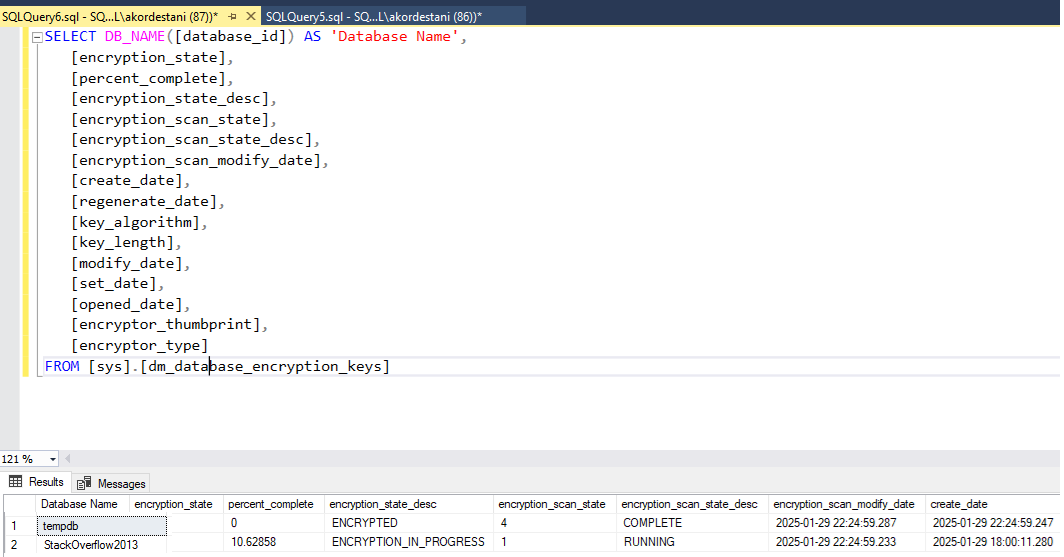Click [regenerate_date] in the query
The width and height of the screenshot is (1064, 557).
[x=144, y=201]
